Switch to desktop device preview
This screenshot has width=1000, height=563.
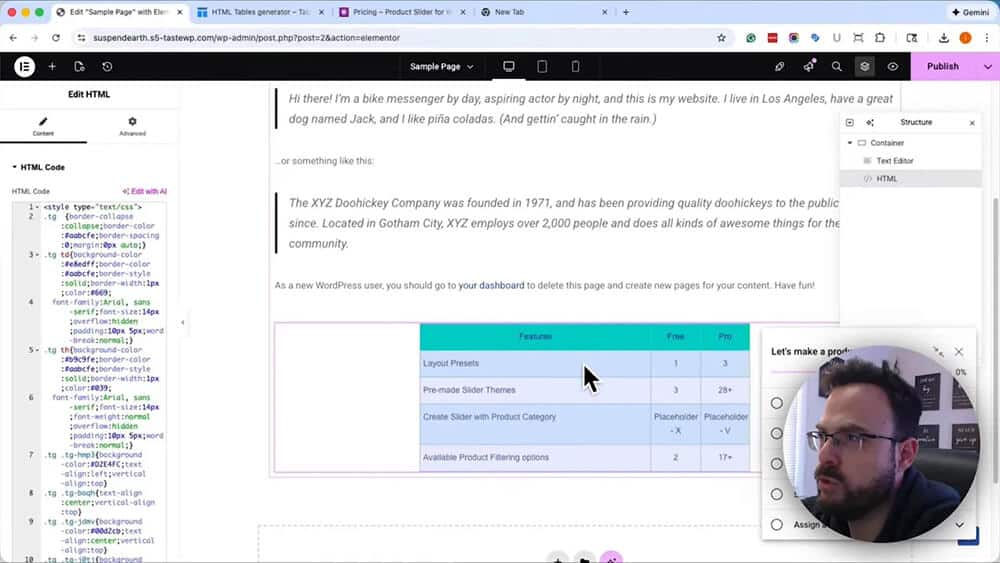tap(508, 66)
